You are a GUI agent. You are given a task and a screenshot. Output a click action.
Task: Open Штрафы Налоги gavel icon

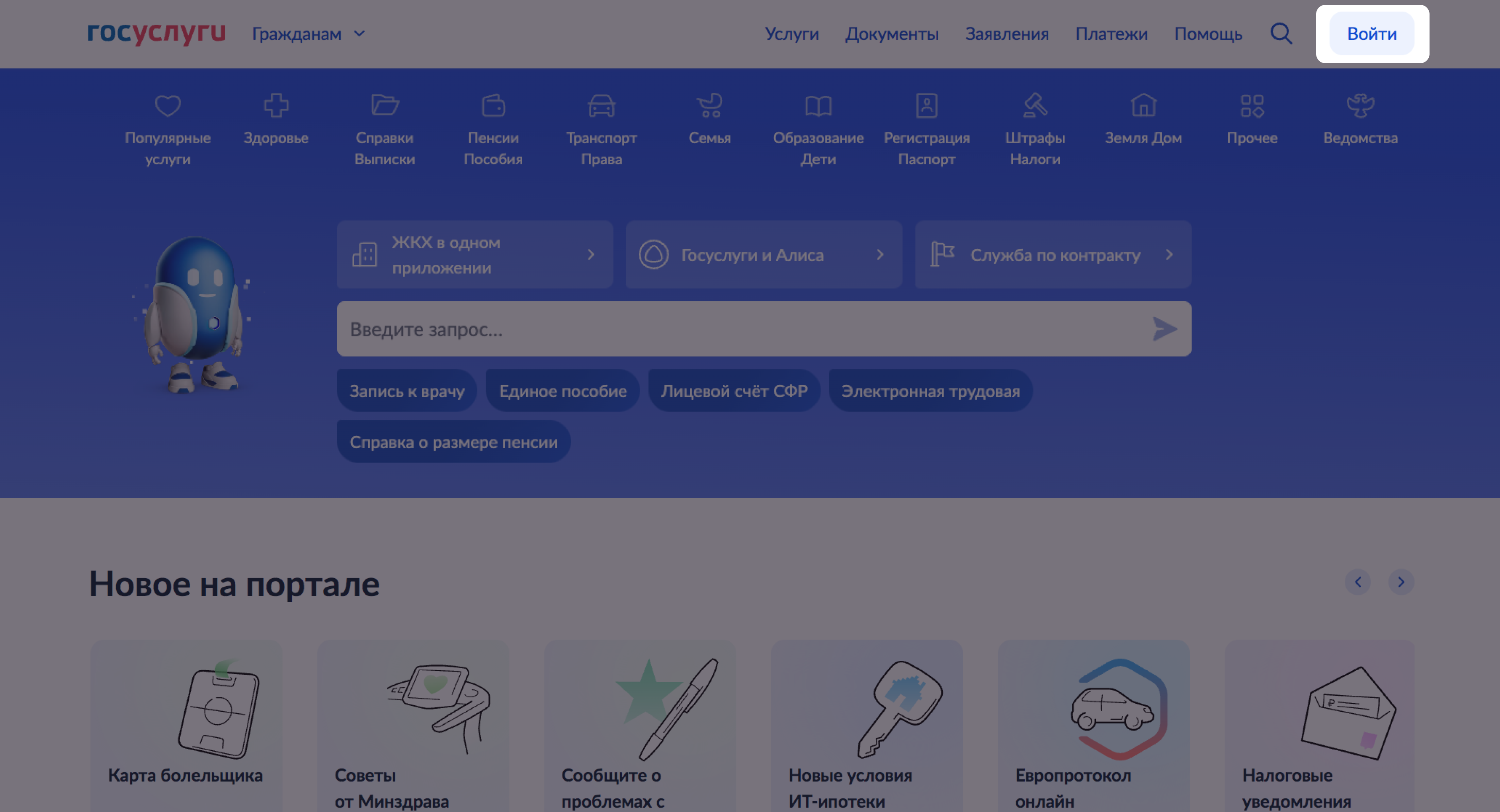[x=1035, y=105]
